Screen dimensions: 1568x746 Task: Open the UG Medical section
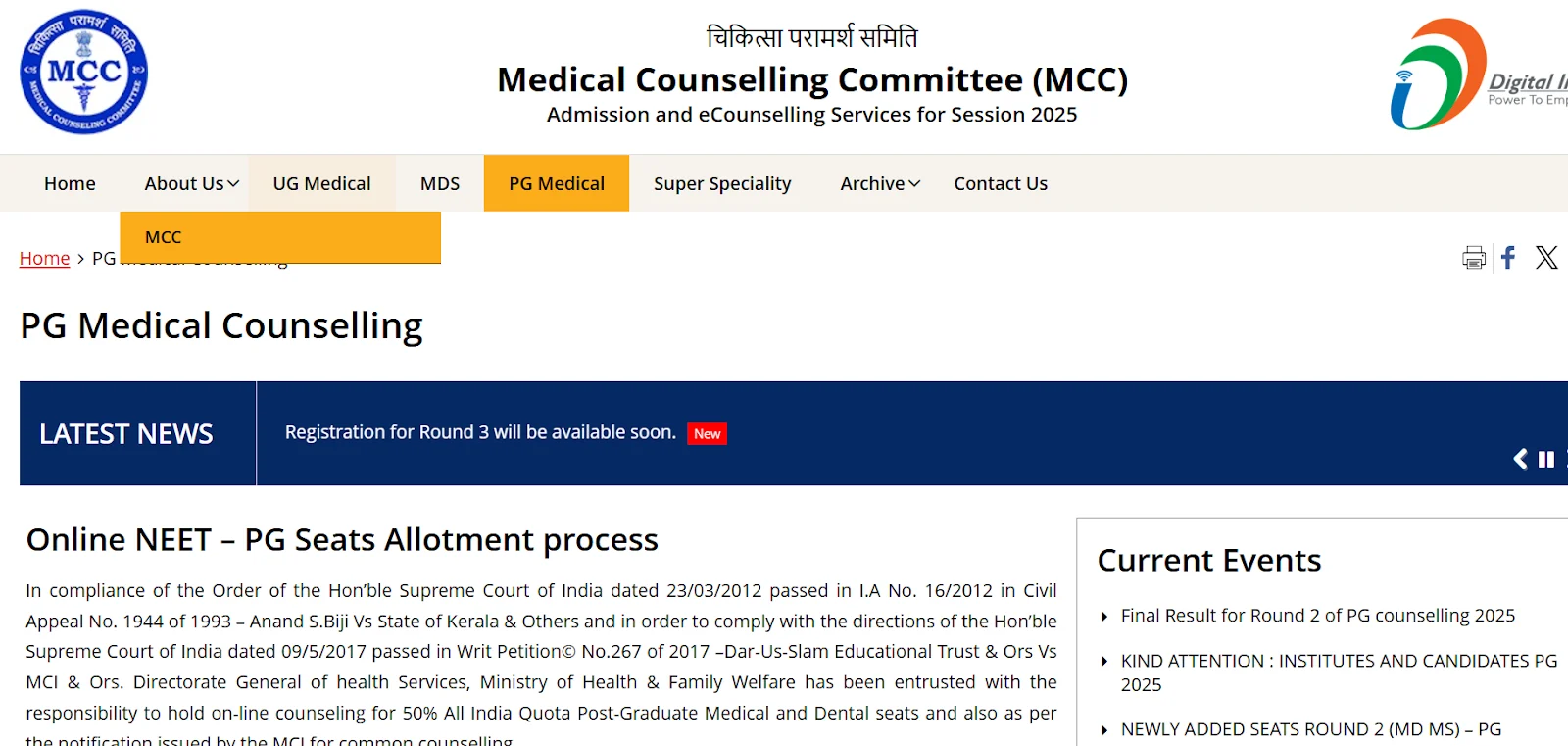pyautogui.click(x=321, y=183)
